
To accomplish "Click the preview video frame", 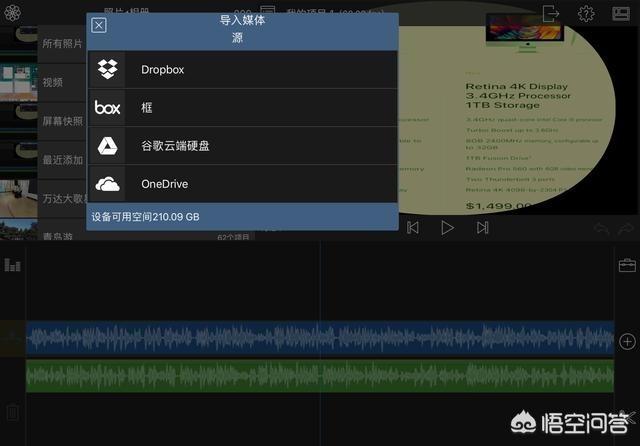I will [x=518, y=118].
